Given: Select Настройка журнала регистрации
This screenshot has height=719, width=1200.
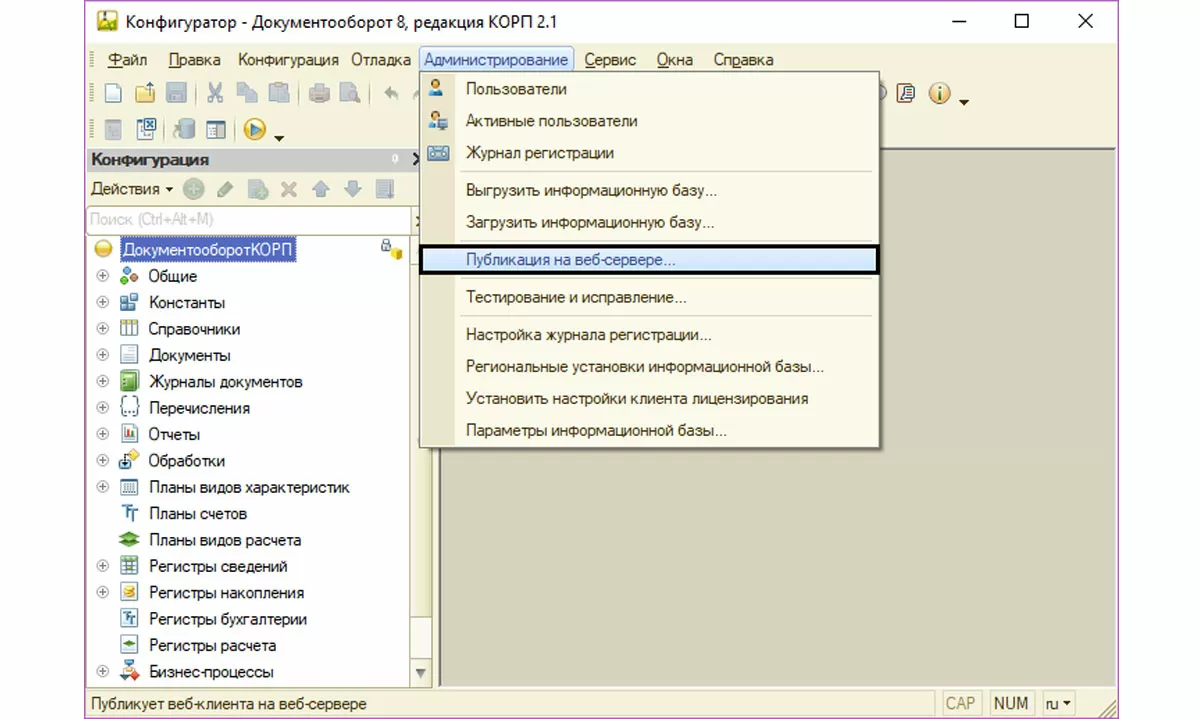Looking at the screenshot, I should (x=649, y=335).
